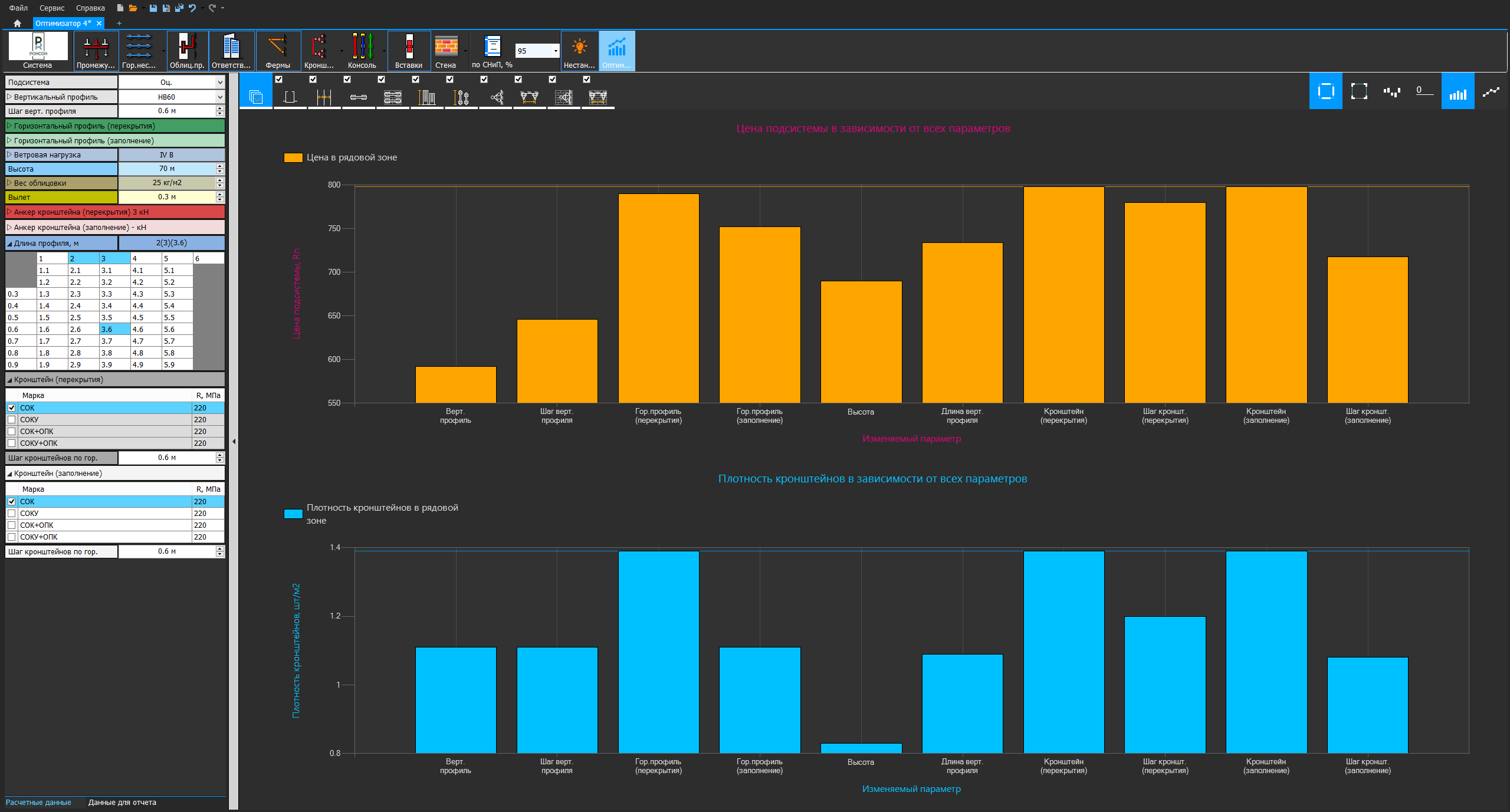Viewport: 1510px width, 812px height.
Task: Expand Горизонтальный профиль (перекрытия) row
Action: click(9, 126)
